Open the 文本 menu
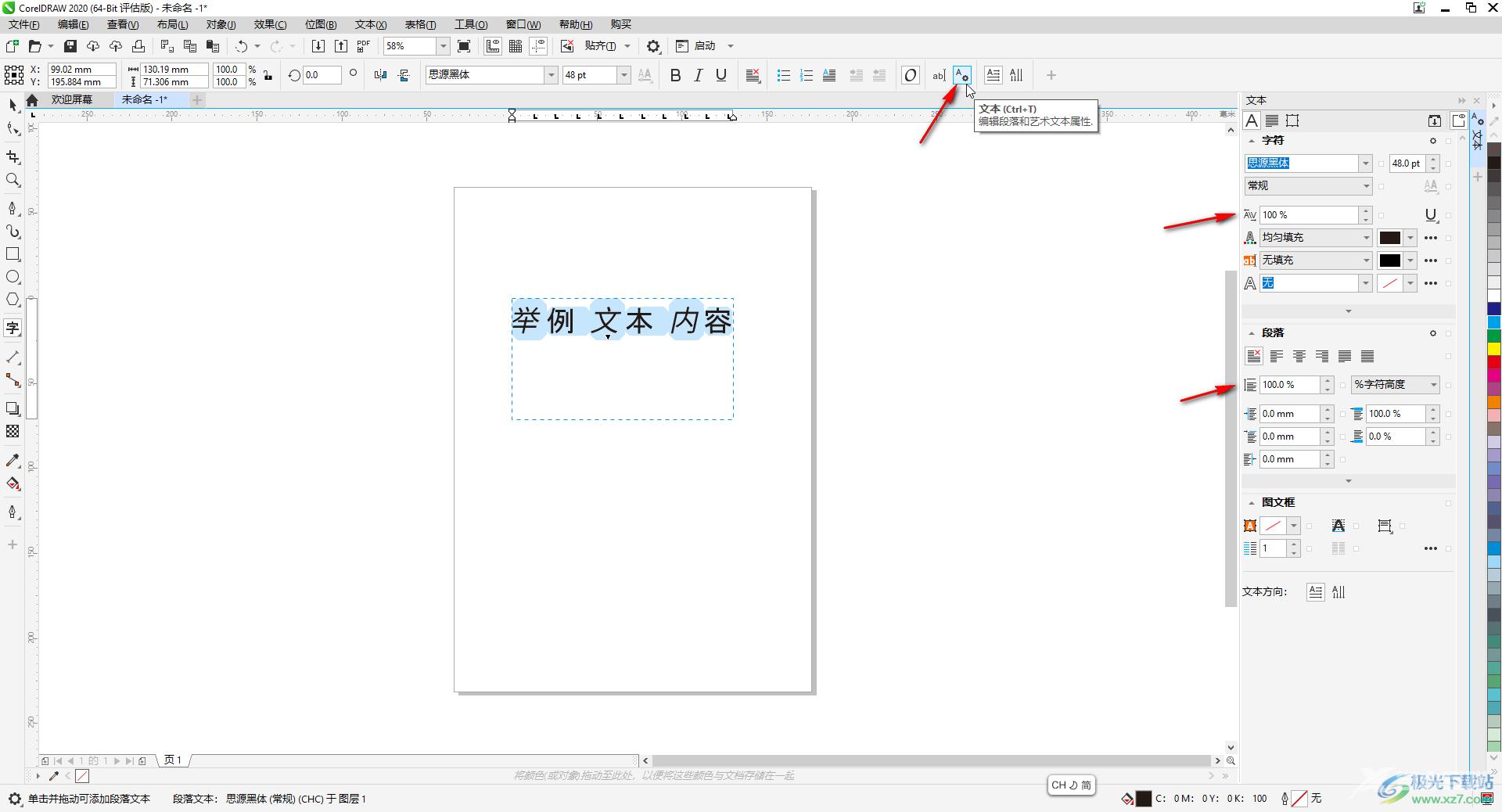Screen dimensions: 1502x812 coord(370,24)
